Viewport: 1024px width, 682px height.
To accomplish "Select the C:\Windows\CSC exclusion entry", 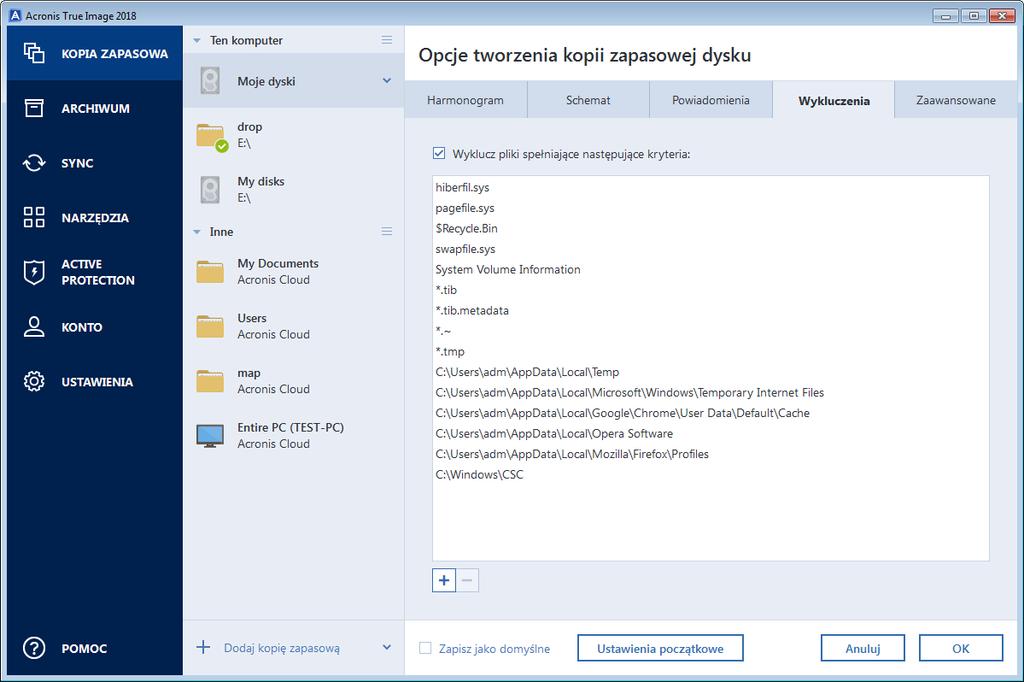I will click(x=711, y=474).
